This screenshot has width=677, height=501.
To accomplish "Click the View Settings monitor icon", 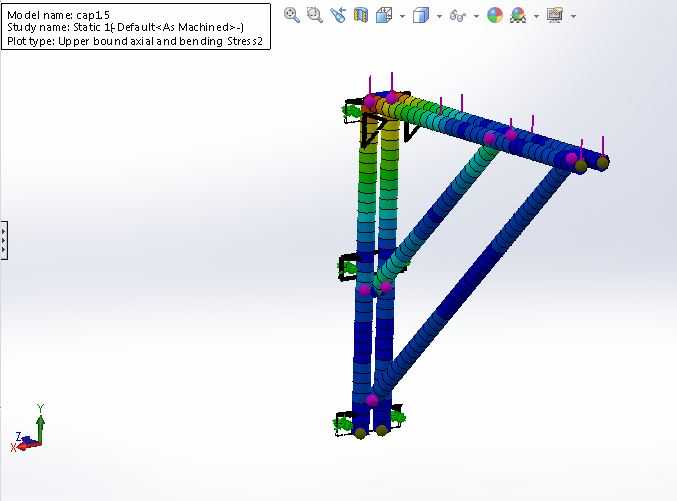I will pos(555,16).
